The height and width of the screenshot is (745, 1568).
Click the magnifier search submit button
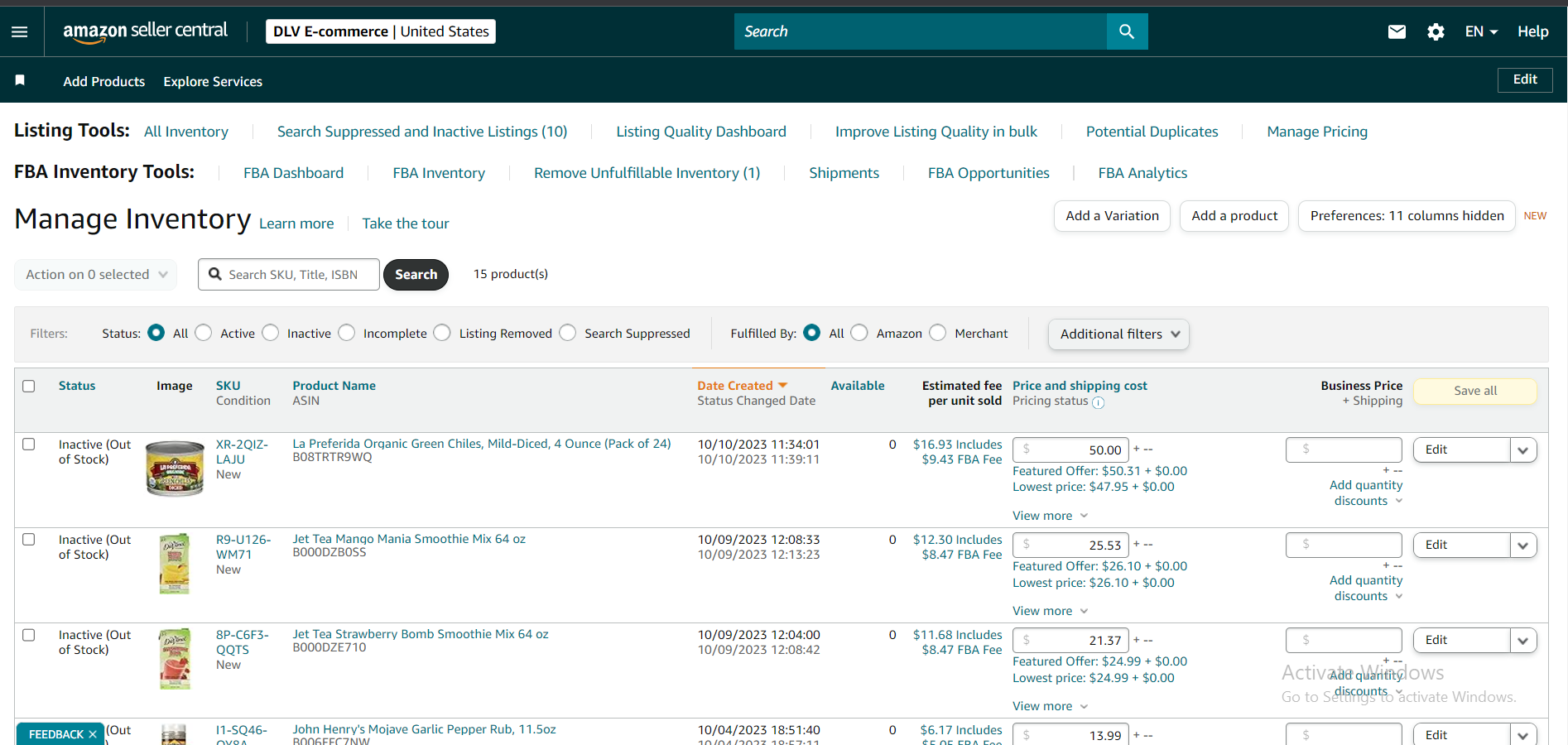(1127, 31)
